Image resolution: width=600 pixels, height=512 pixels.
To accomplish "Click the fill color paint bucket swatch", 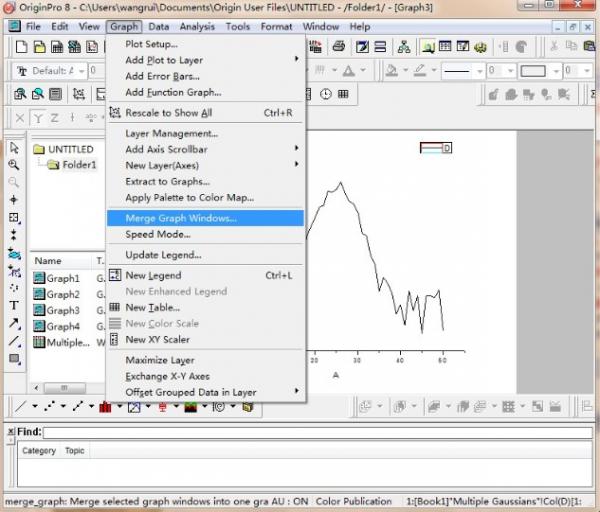I will tap(392, 70).
